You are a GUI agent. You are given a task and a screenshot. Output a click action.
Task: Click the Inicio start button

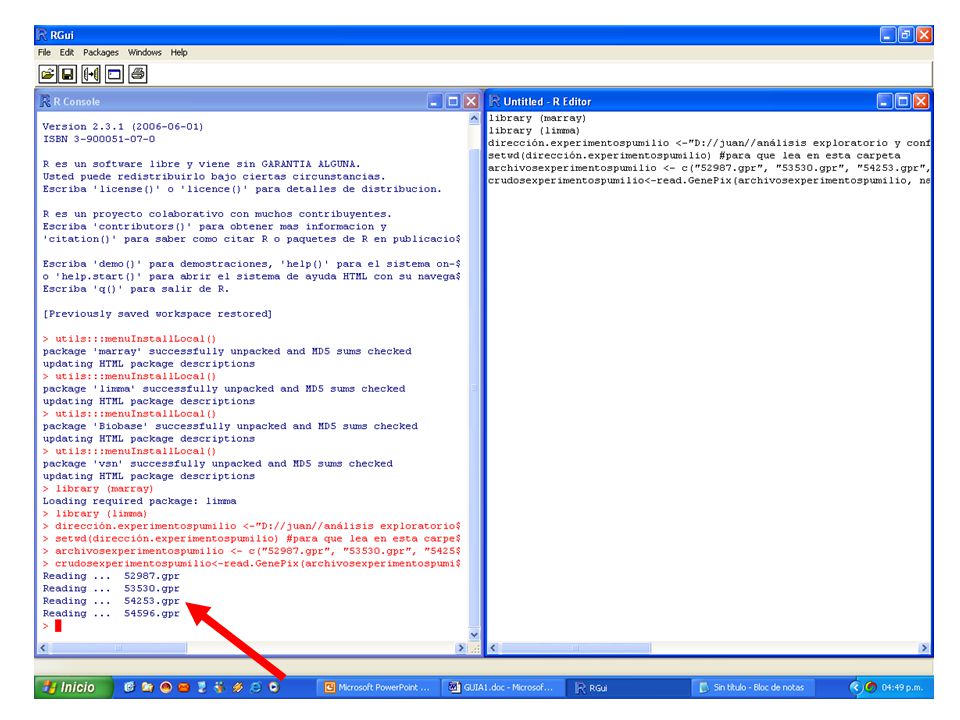point(74,688)
